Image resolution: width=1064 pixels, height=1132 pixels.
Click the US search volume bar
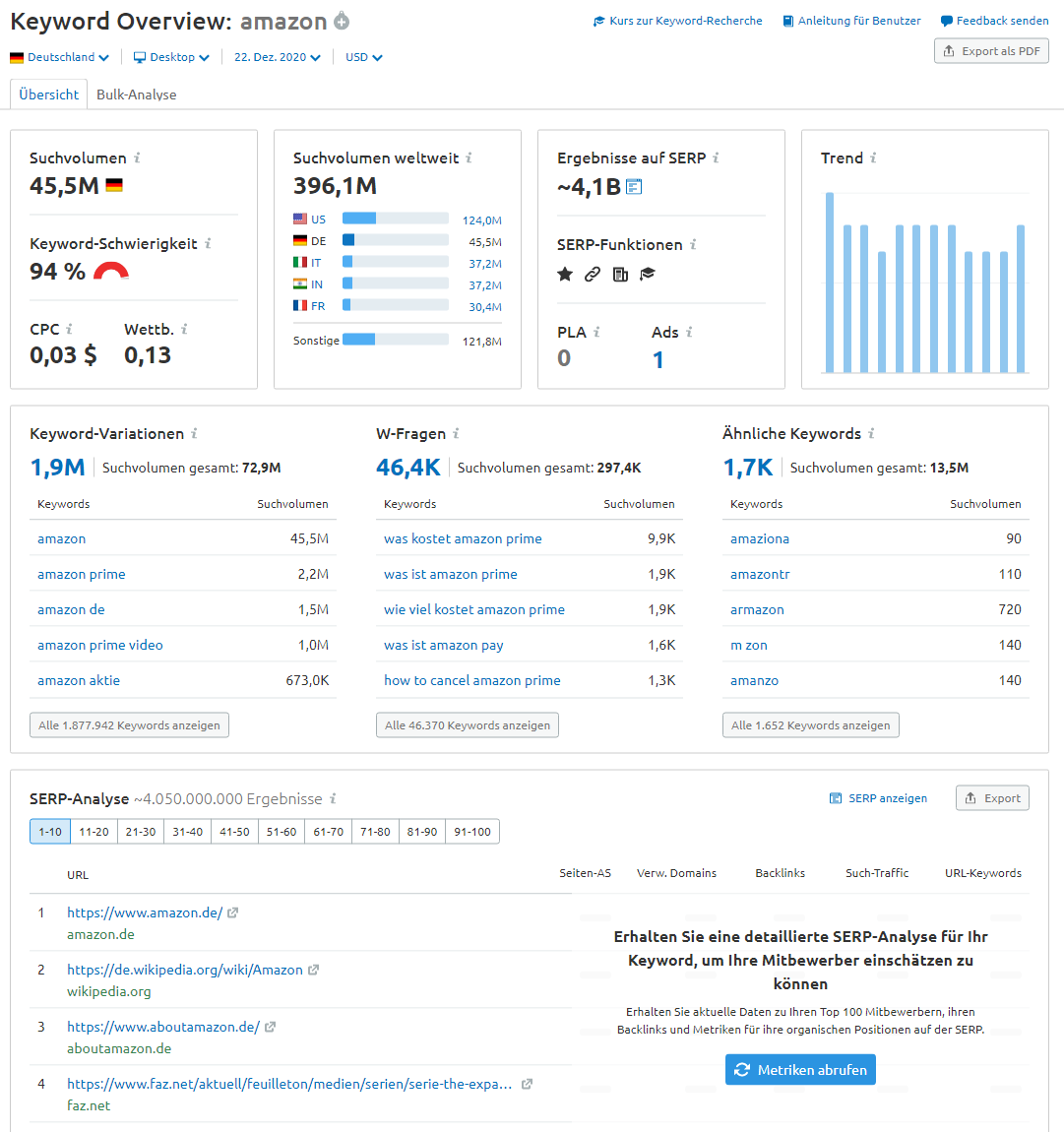[396, 219]
